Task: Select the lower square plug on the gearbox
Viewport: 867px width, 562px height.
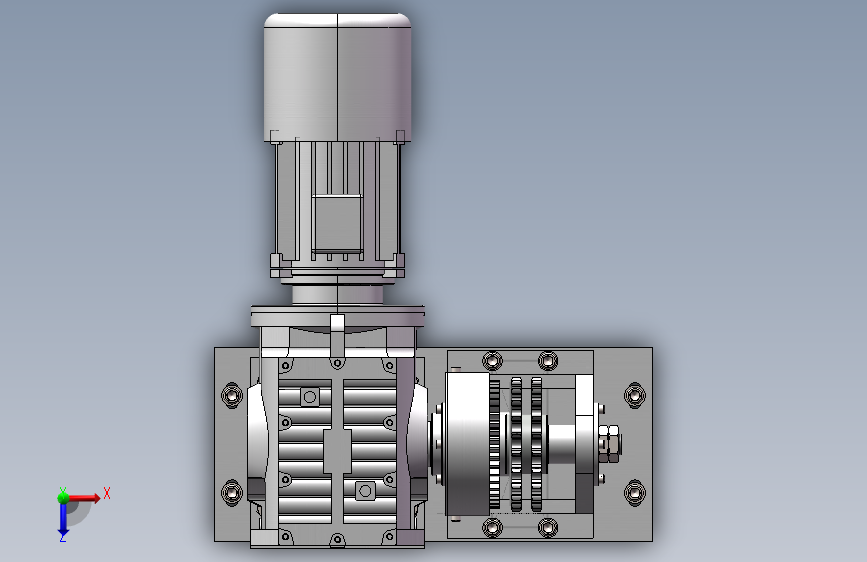Action: click(364, 491)
